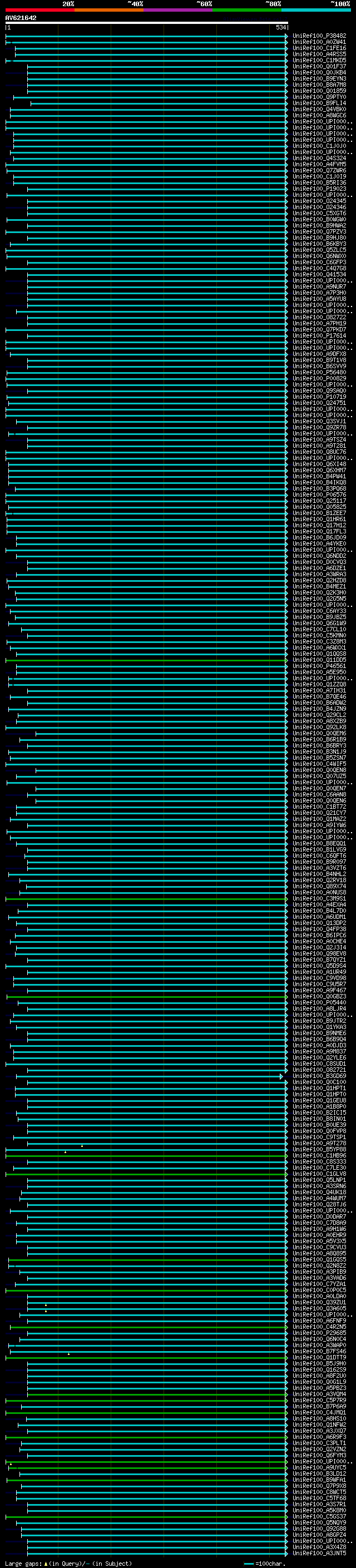Open hit UniRef100_C1FE16
356x1568 pixels.
pyautogui.click(x=319, y=48)
